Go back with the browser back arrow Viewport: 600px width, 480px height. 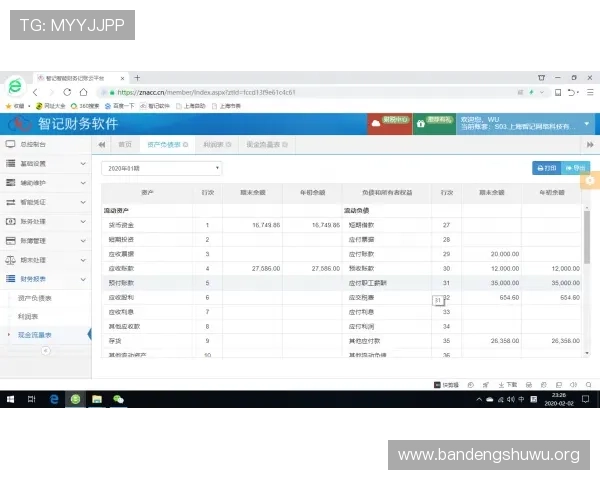pos(35,92)
